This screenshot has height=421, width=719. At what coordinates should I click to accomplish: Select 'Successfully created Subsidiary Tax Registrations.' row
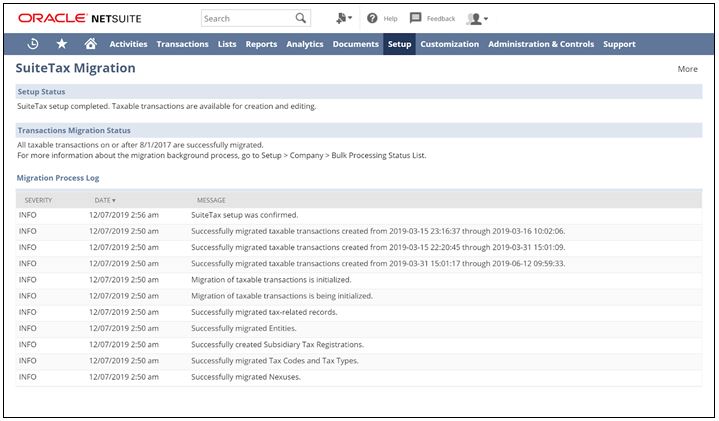point(359,344)
